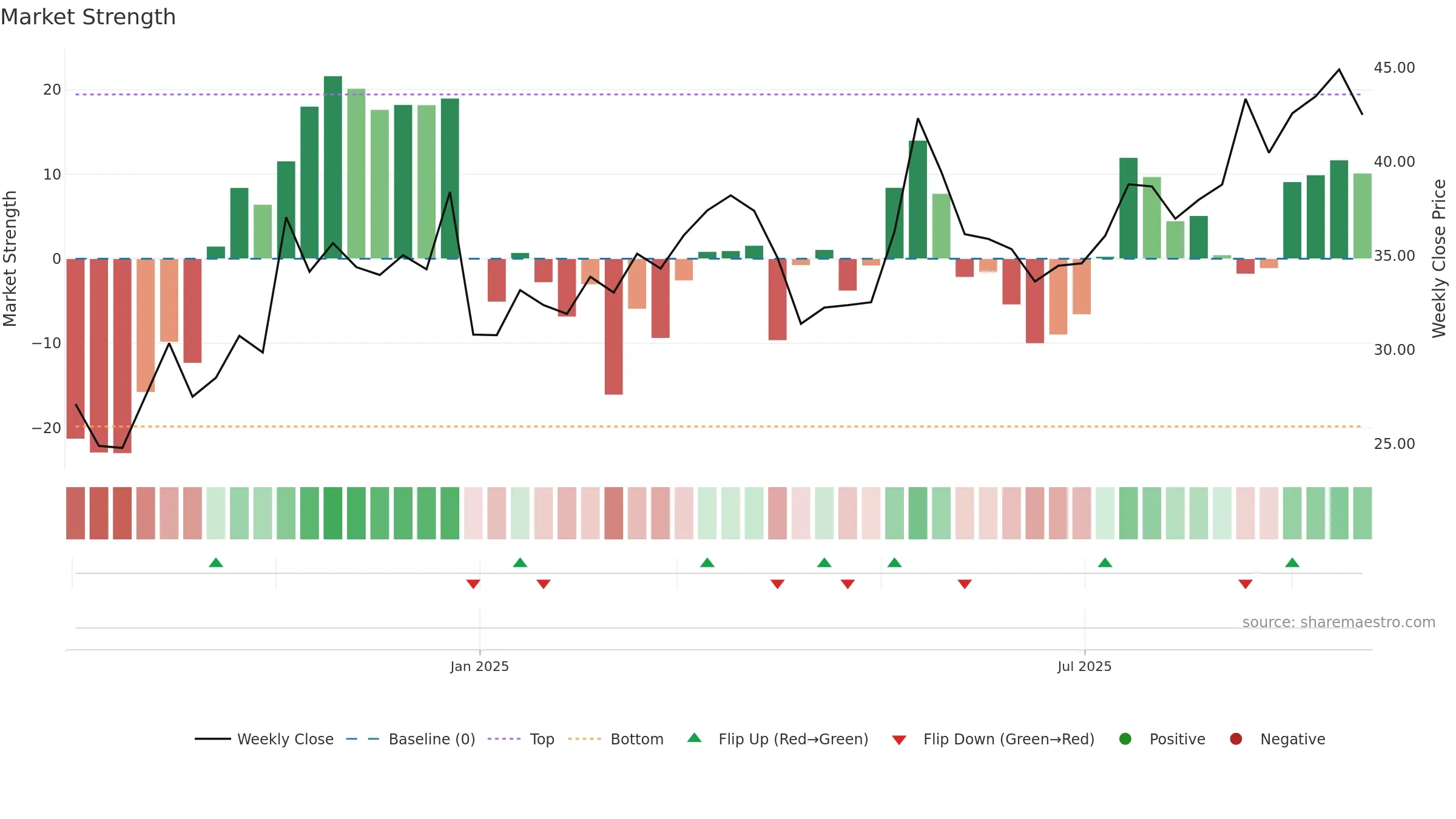Click the 'Jul 2025' x-axis label
This screenshot has width=1456, height=819.
pos(1085,667)
